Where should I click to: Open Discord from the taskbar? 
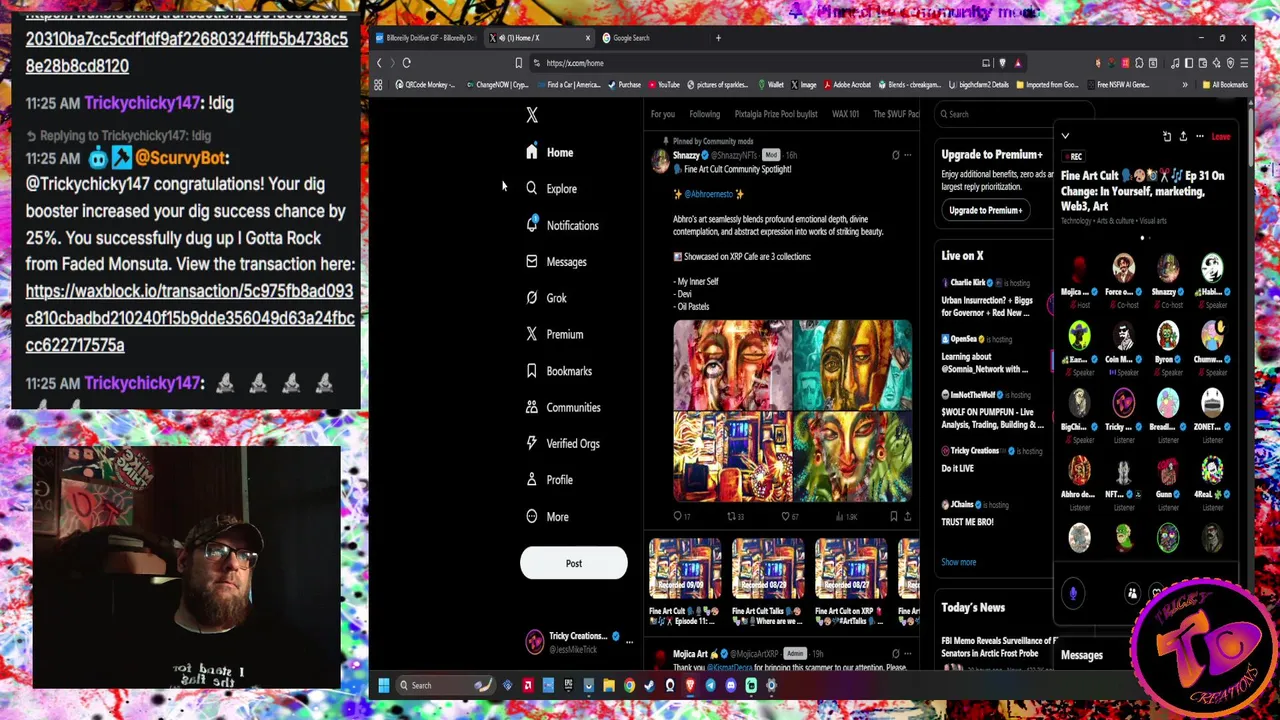point(731,685)
